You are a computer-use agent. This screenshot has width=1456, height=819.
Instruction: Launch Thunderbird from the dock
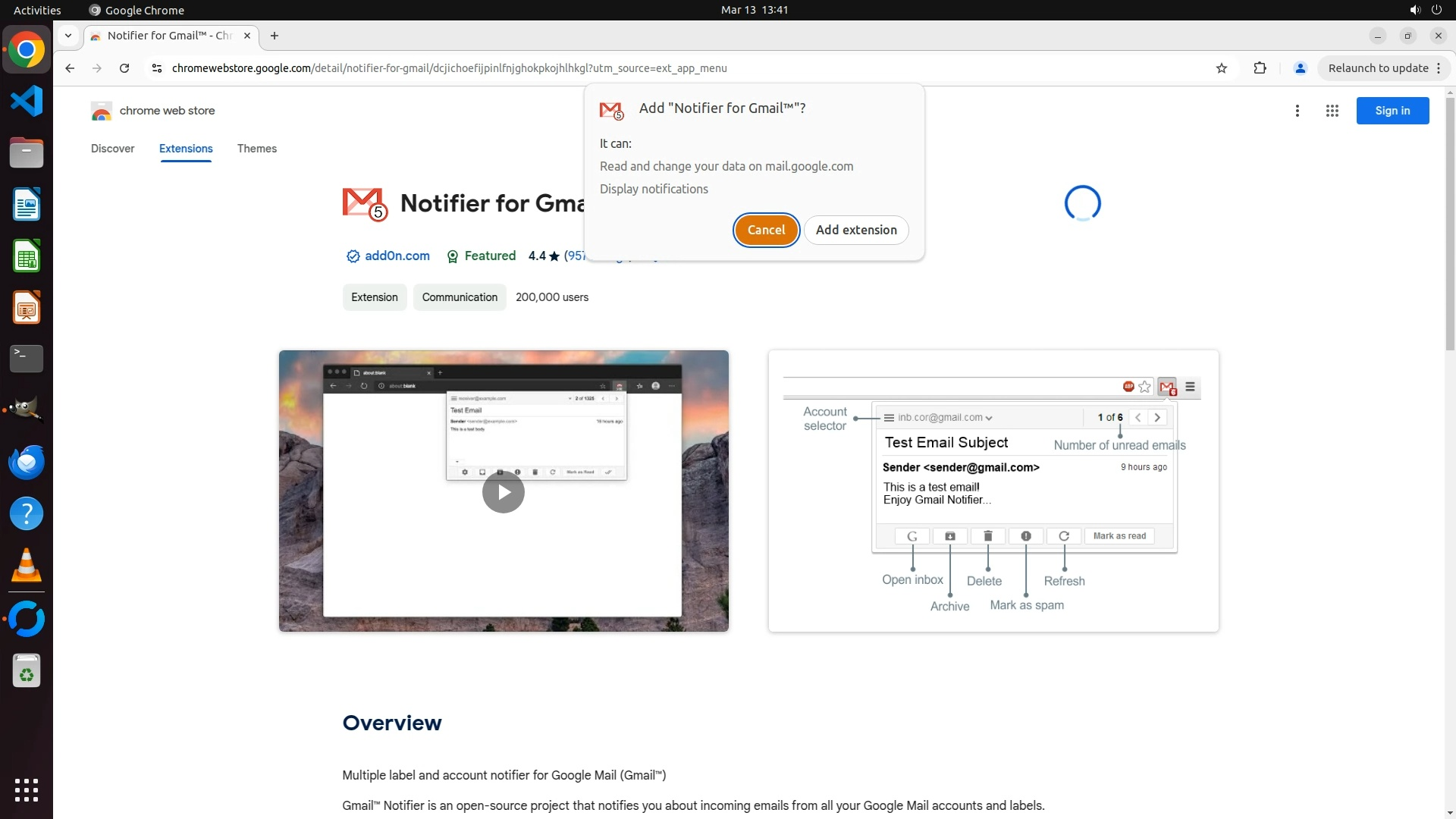pyautogui.click(x=27, y=462)
